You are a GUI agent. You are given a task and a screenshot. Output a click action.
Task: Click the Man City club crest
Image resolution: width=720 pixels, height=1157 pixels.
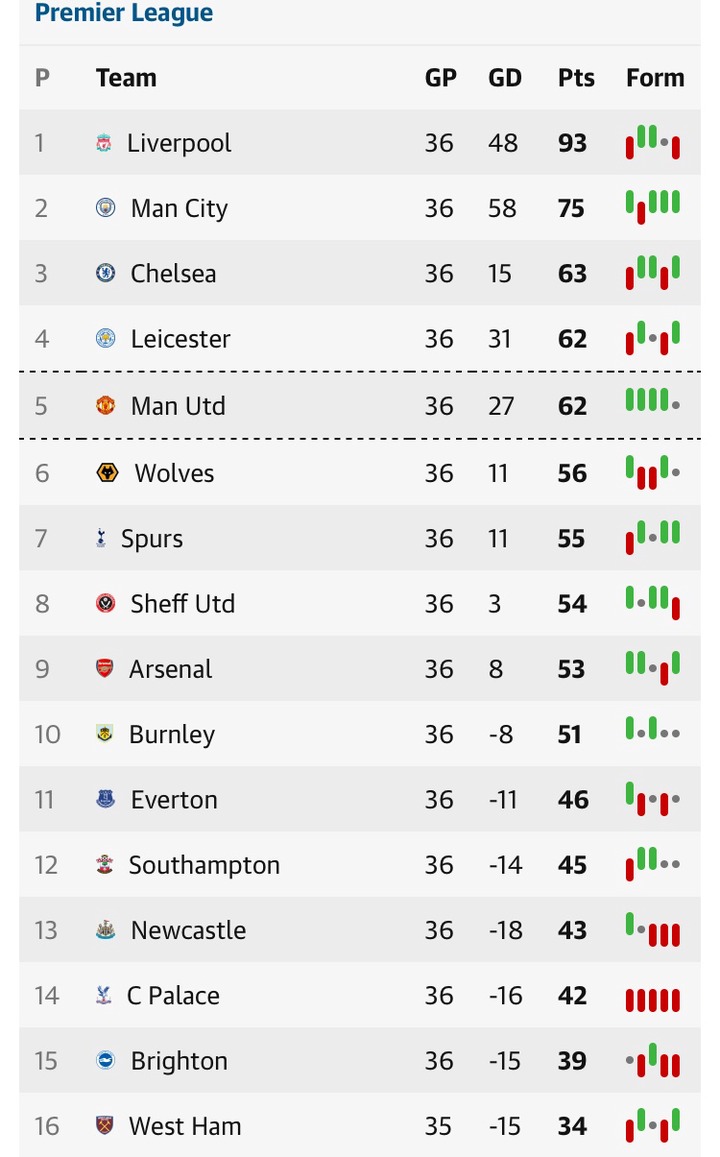pos(105,208)
